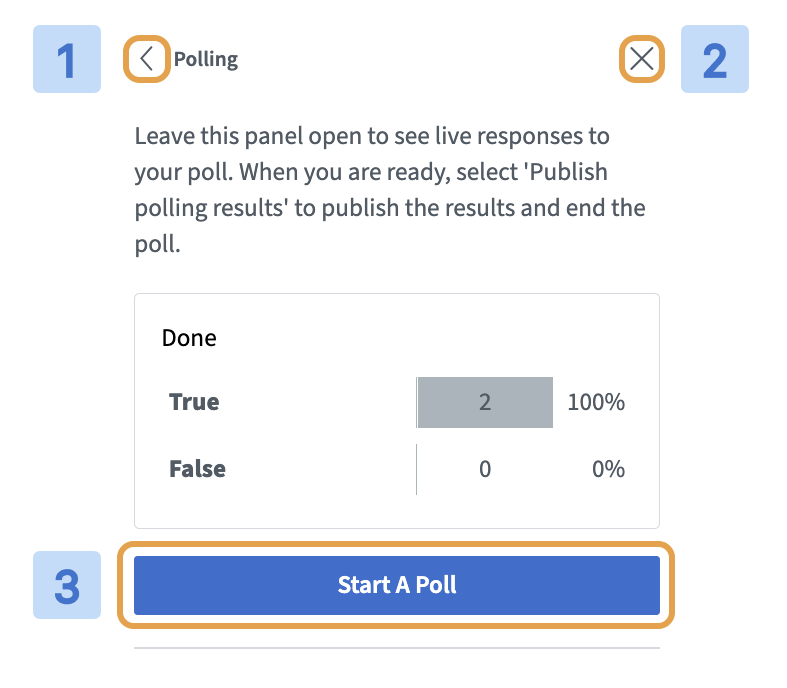Image resolution: width=787 pixels, height=688 pixels.
Task: Select the False answer label
Action: coord(197,468)
